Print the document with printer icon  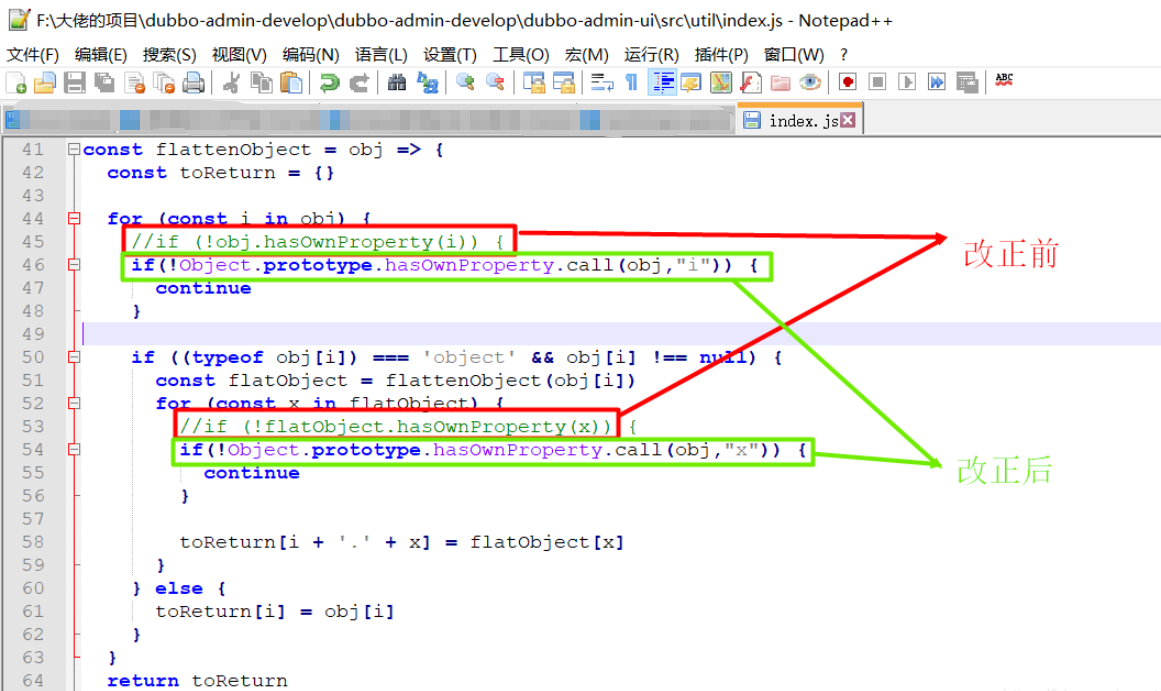pos(193,82)
